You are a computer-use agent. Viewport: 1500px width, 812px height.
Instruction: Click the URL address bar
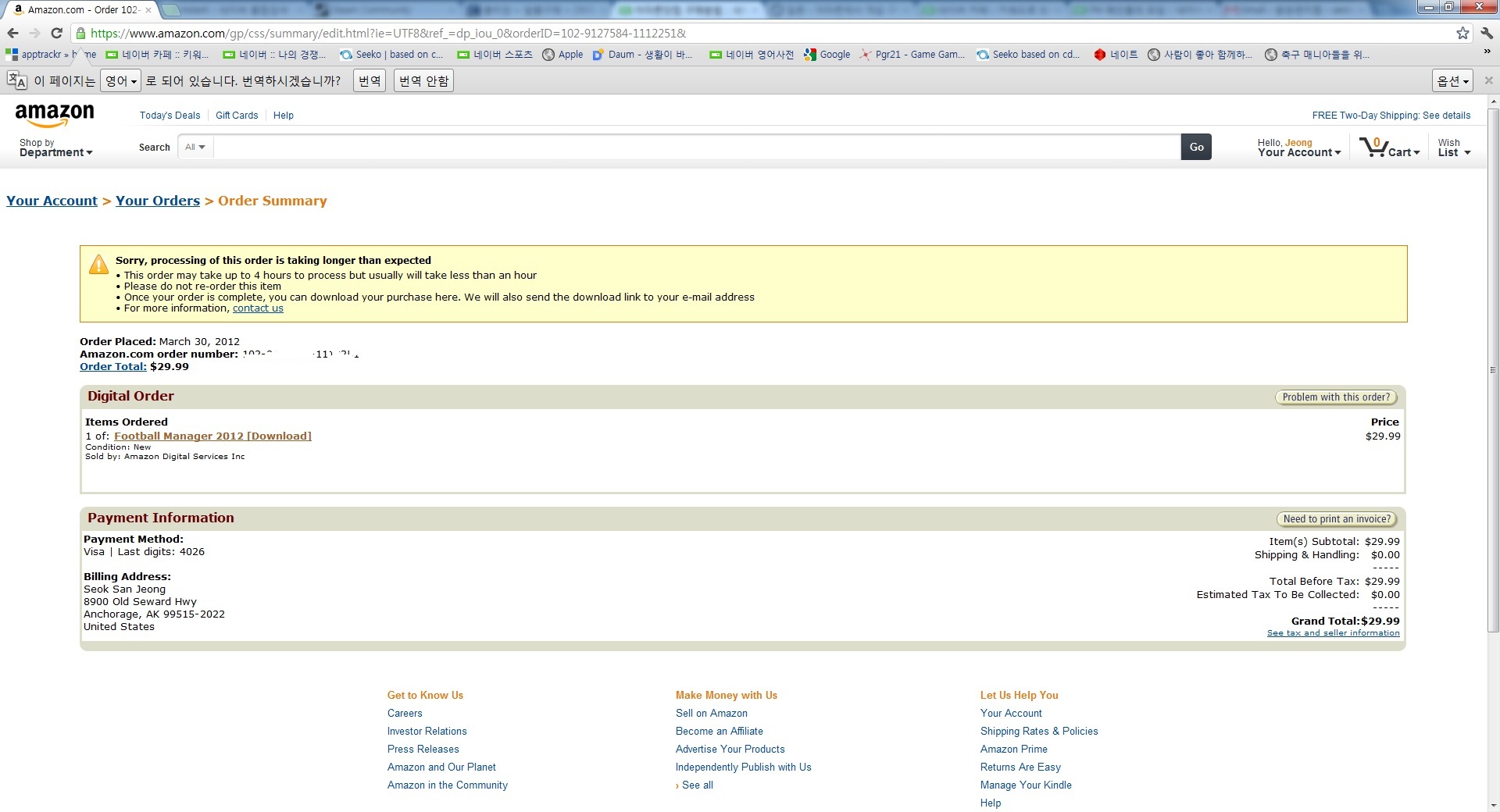point(766,34)
